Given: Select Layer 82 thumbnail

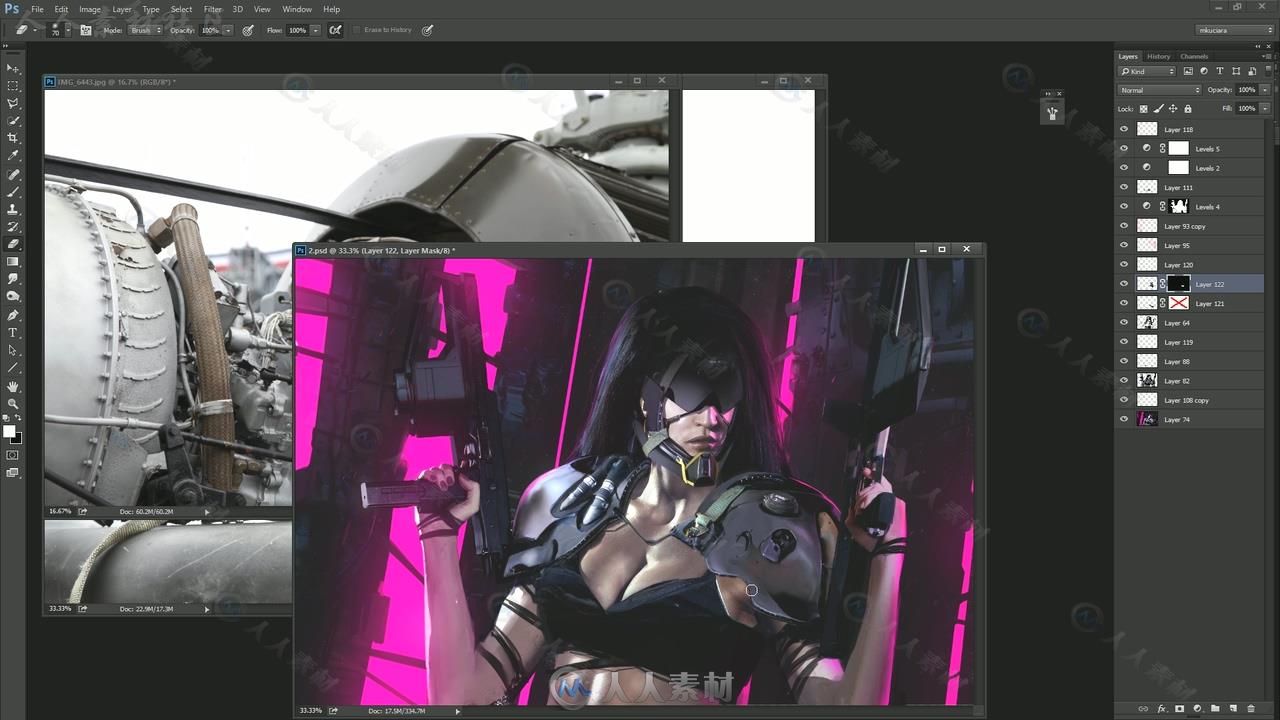Looking at the screenshot, I should pos(1147,380).
